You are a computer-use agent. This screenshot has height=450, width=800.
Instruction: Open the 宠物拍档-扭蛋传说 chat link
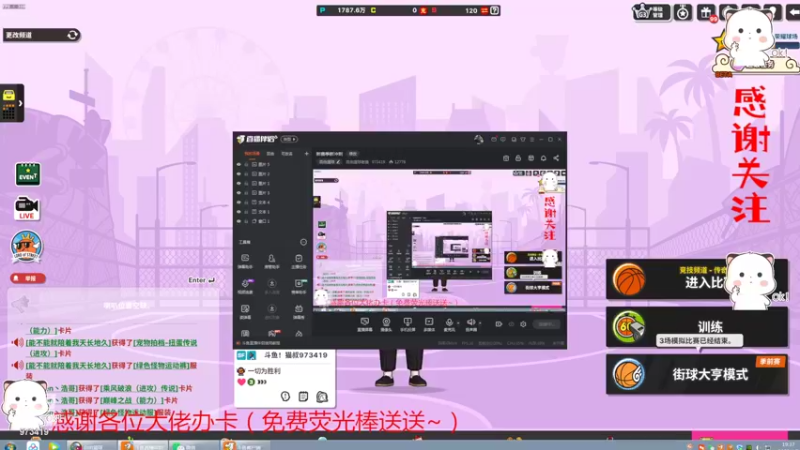(x=165, y=343)
